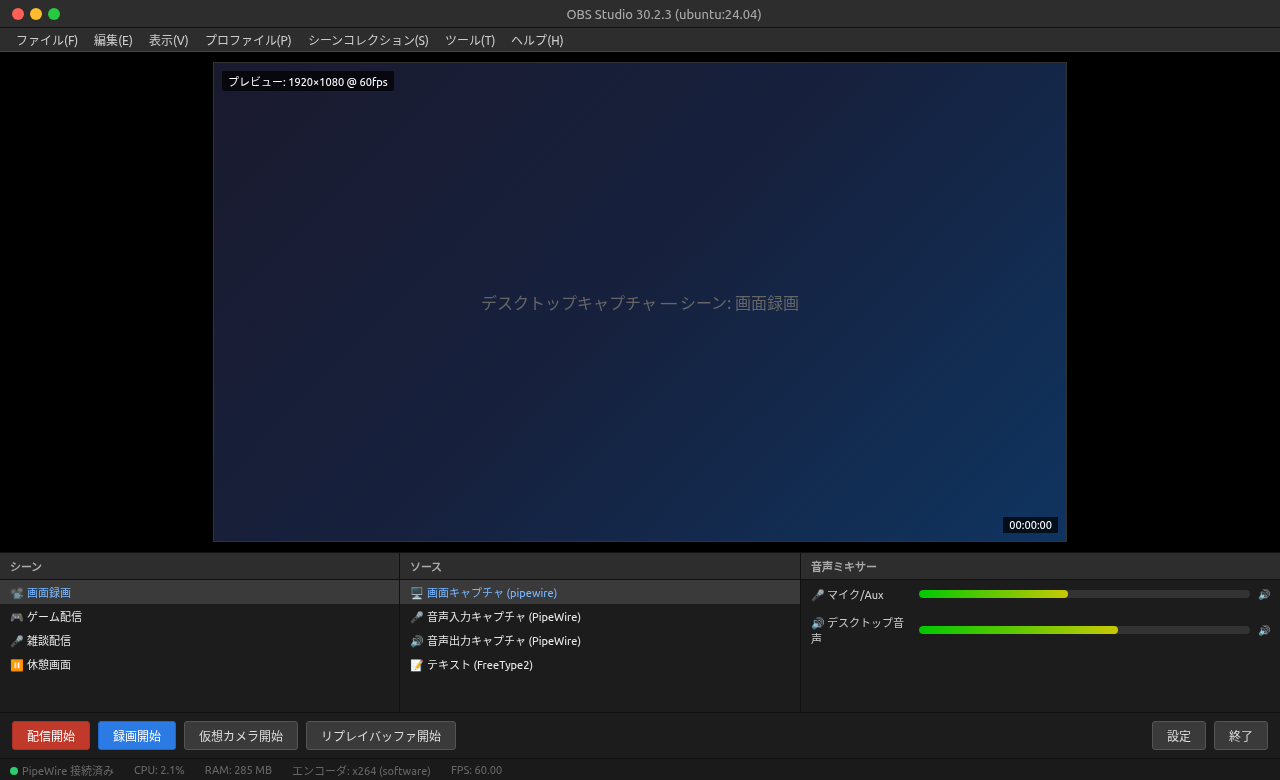Click the 00:00:00 timer in preview

pyautogui.click(x=1030, y=525)
